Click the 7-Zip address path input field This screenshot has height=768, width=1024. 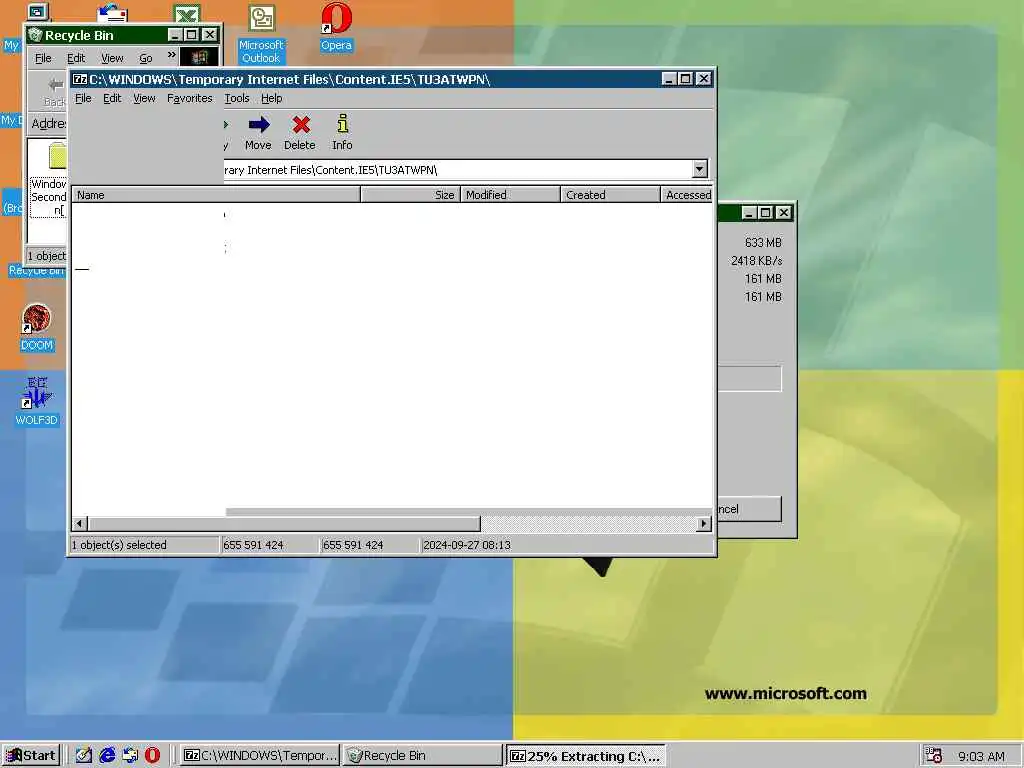tap(458, 170)
